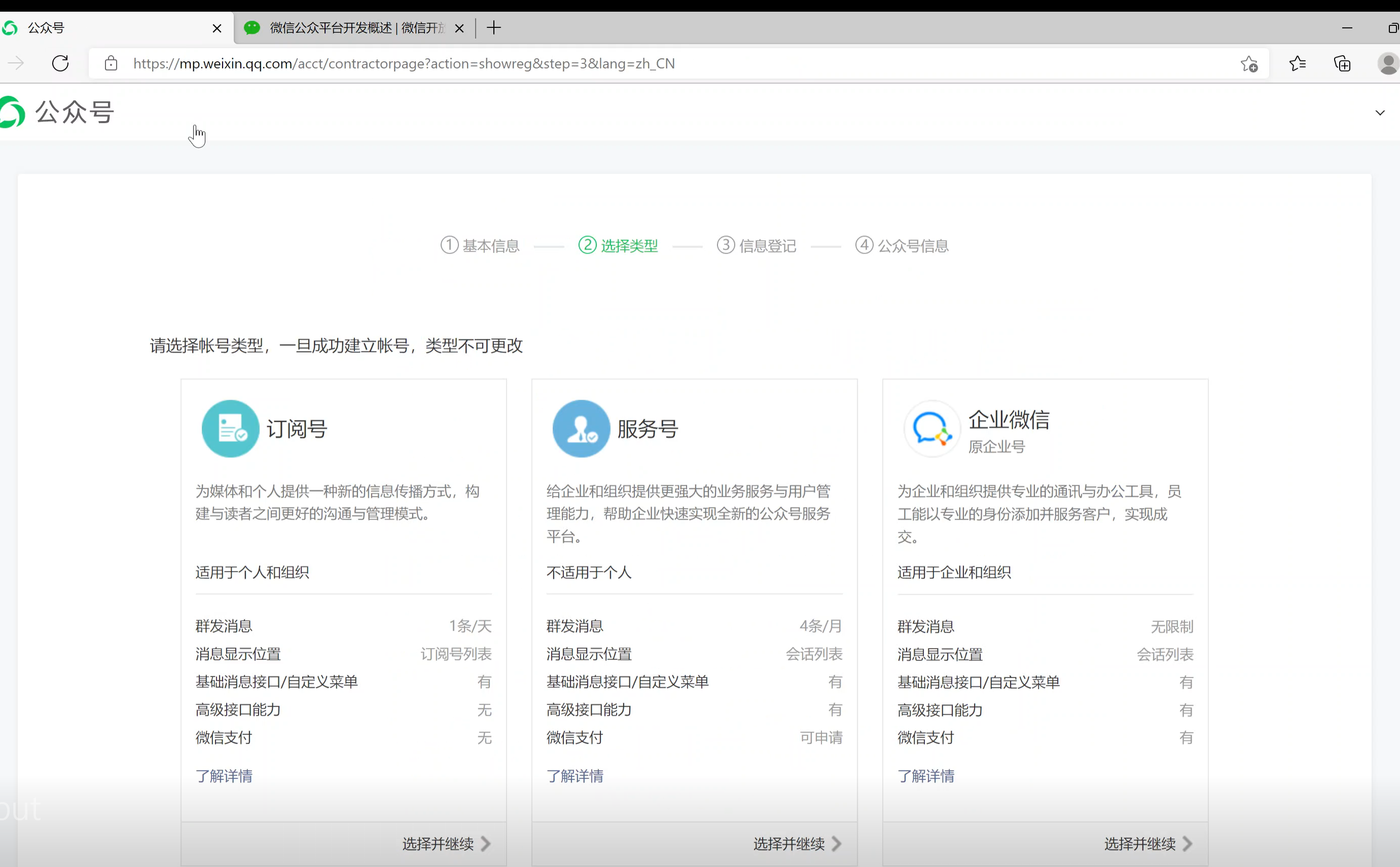Open 了解详情 link for 企业微信

pos(926,776)
